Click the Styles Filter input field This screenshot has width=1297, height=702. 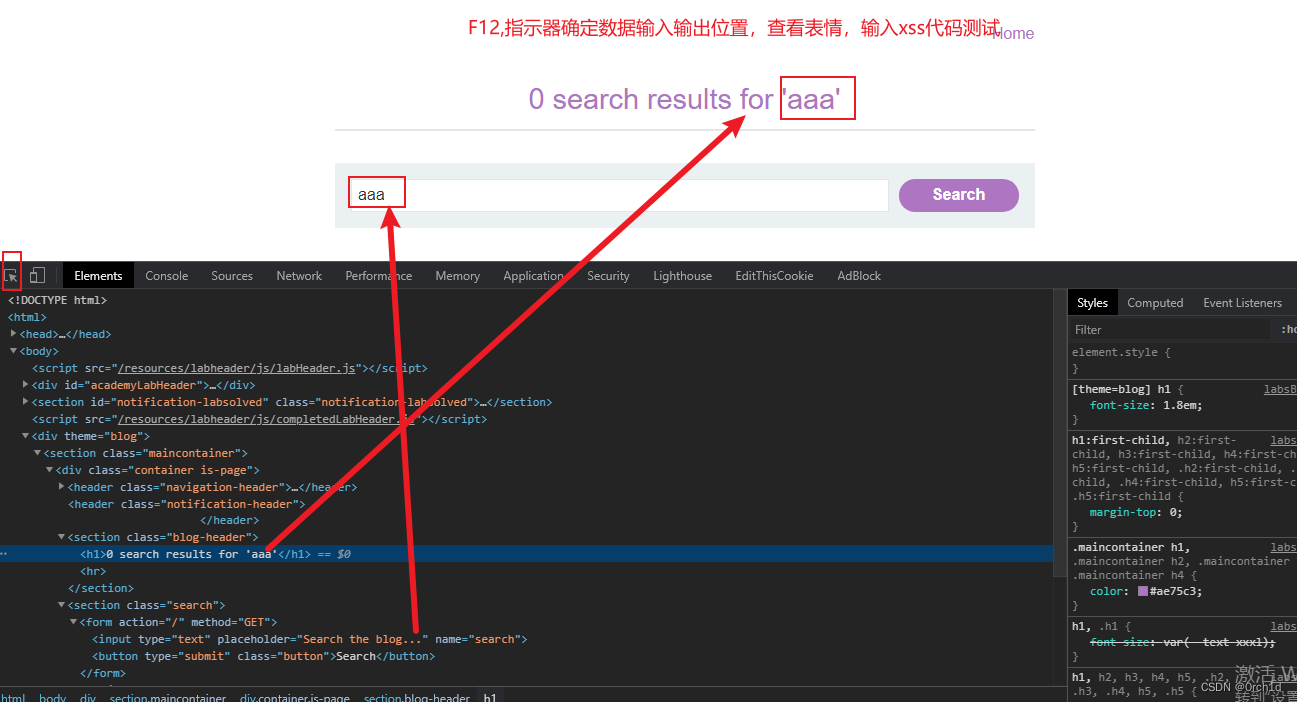point(1170,330)
